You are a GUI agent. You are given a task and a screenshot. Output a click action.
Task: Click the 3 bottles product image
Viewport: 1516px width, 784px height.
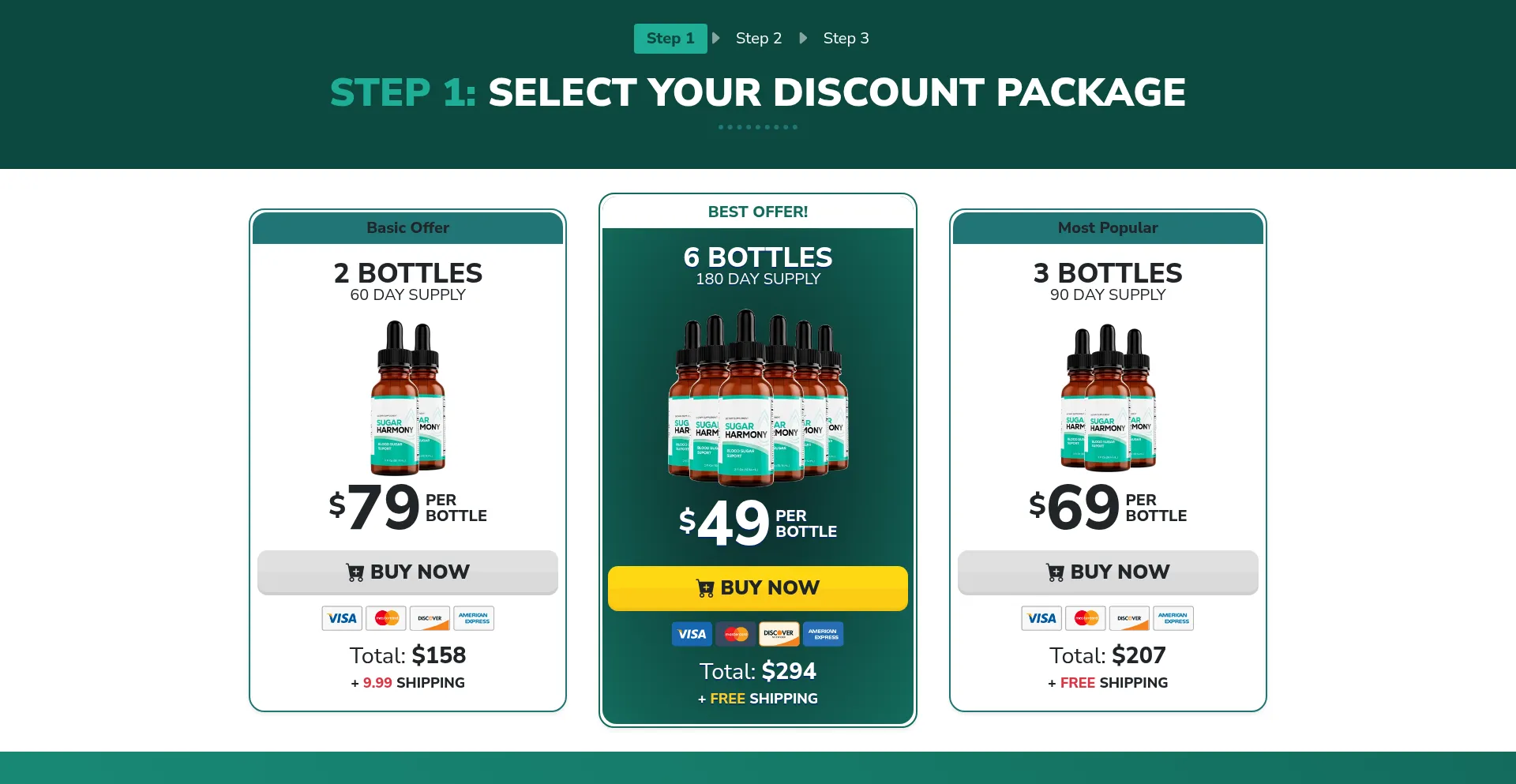pos(1108,396)
